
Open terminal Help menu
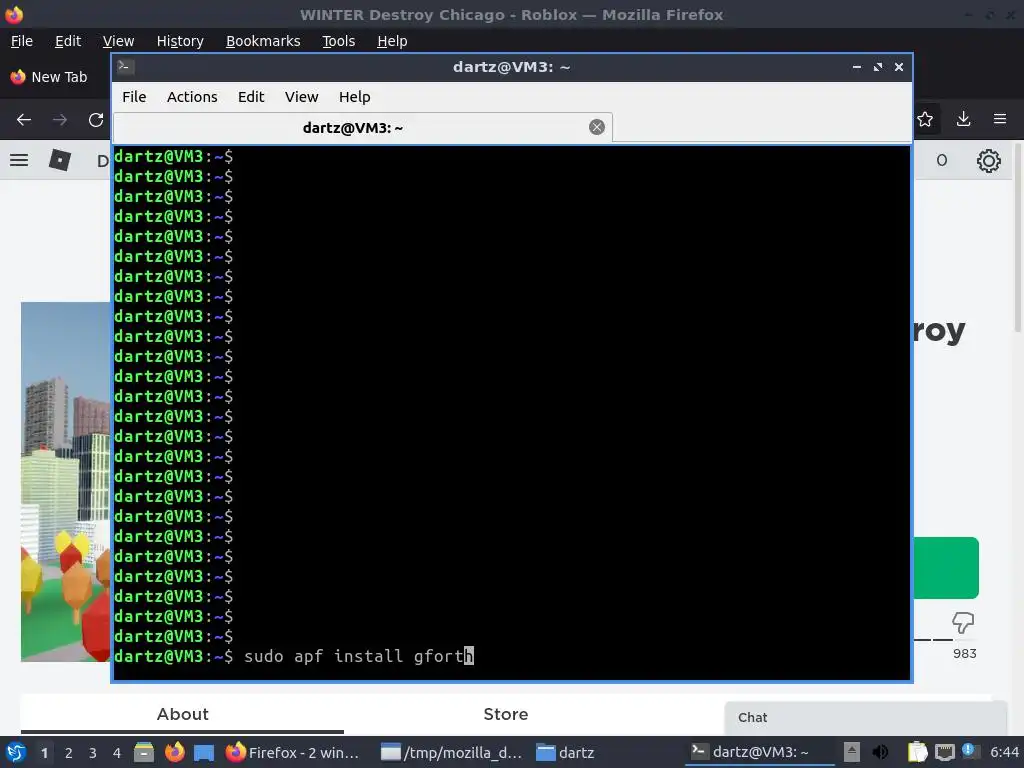(355, 97)
